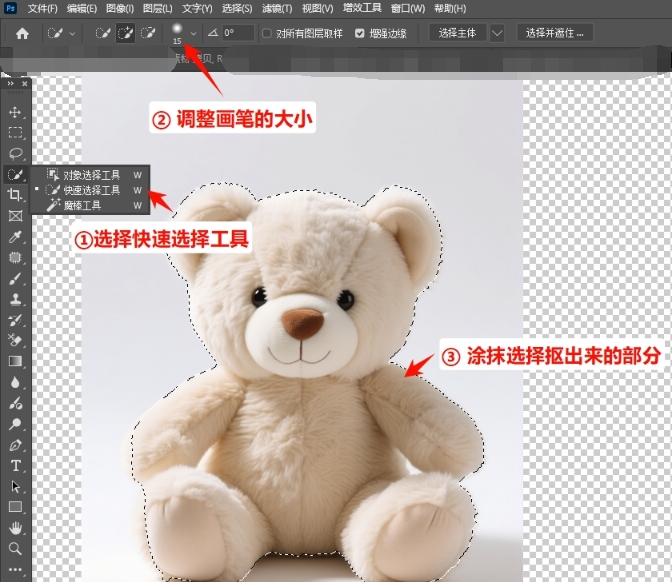Choose New Selection mode button

point(103,33)
